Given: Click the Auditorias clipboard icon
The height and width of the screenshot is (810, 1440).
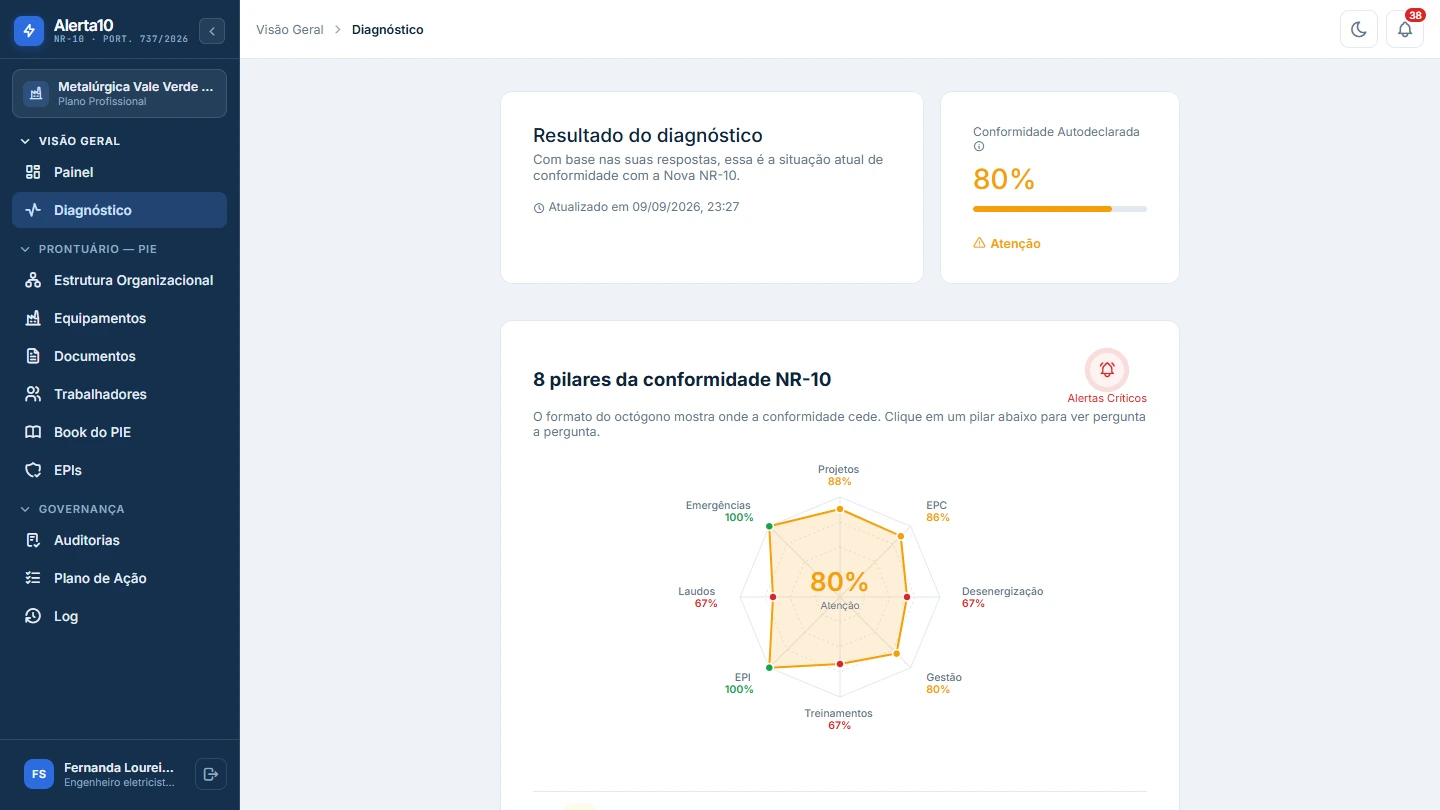Looking at the screenshot, I should tap(33, 540).
